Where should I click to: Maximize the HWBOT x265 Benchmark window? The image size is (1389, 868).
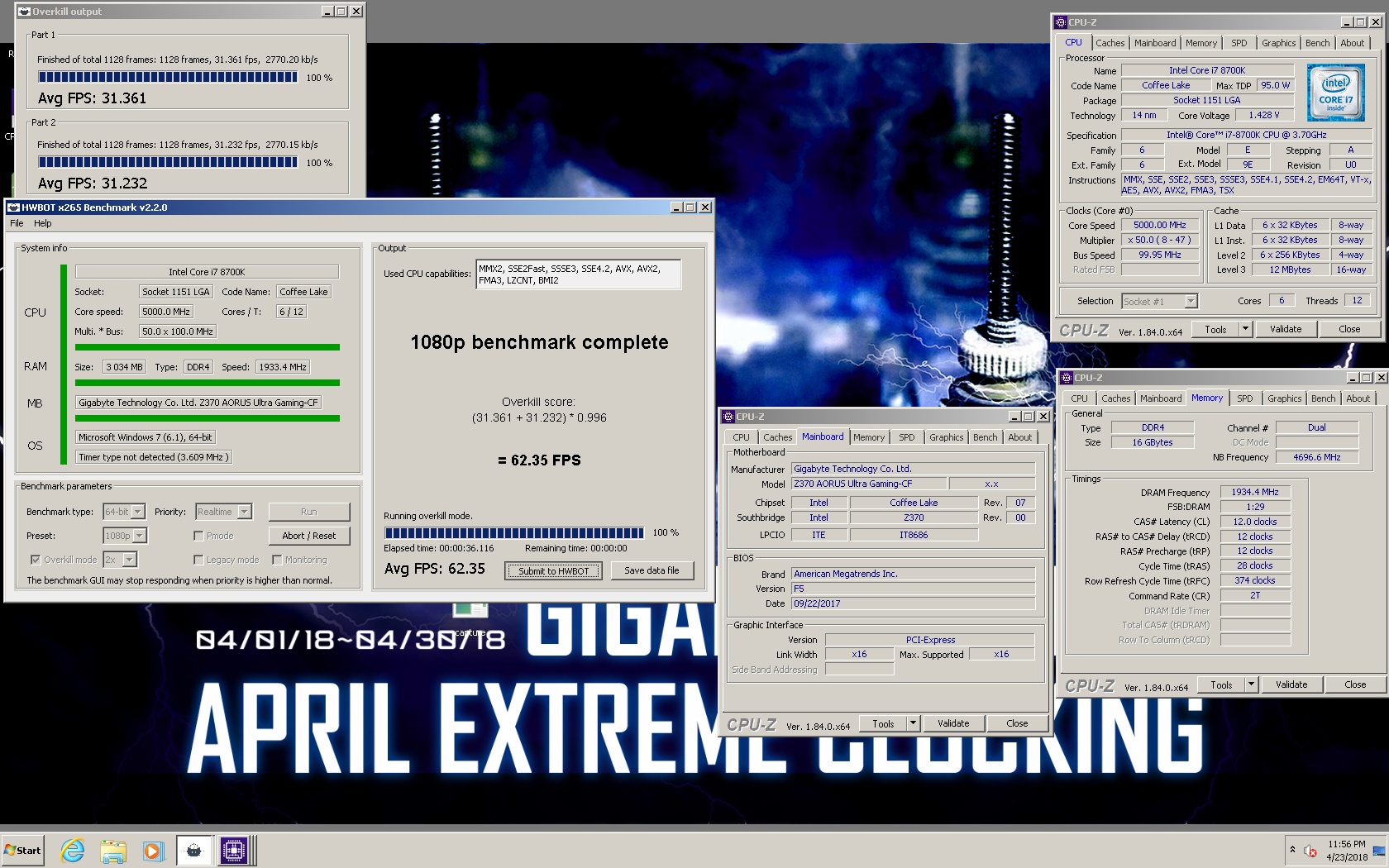coord(690,207)
